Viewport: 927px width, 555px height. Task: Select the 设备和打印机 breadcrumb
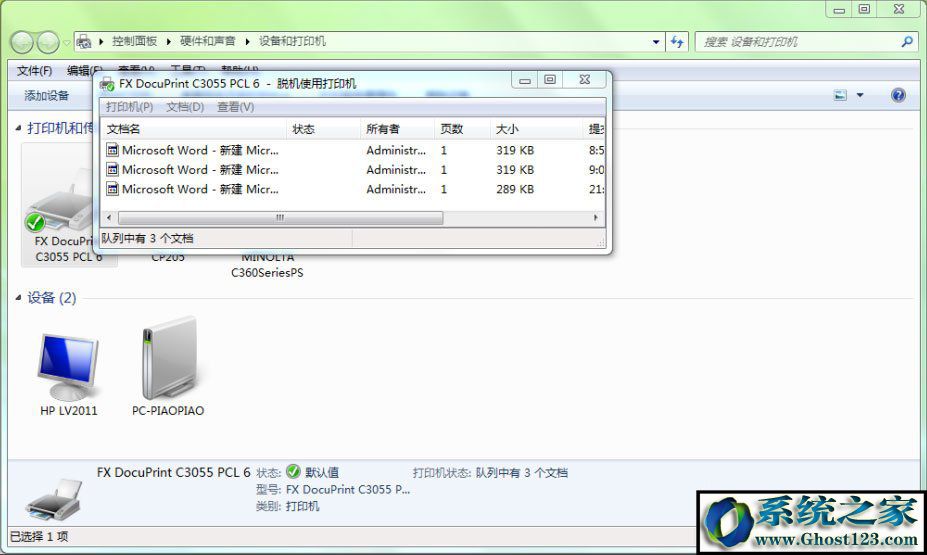(292, 41)
